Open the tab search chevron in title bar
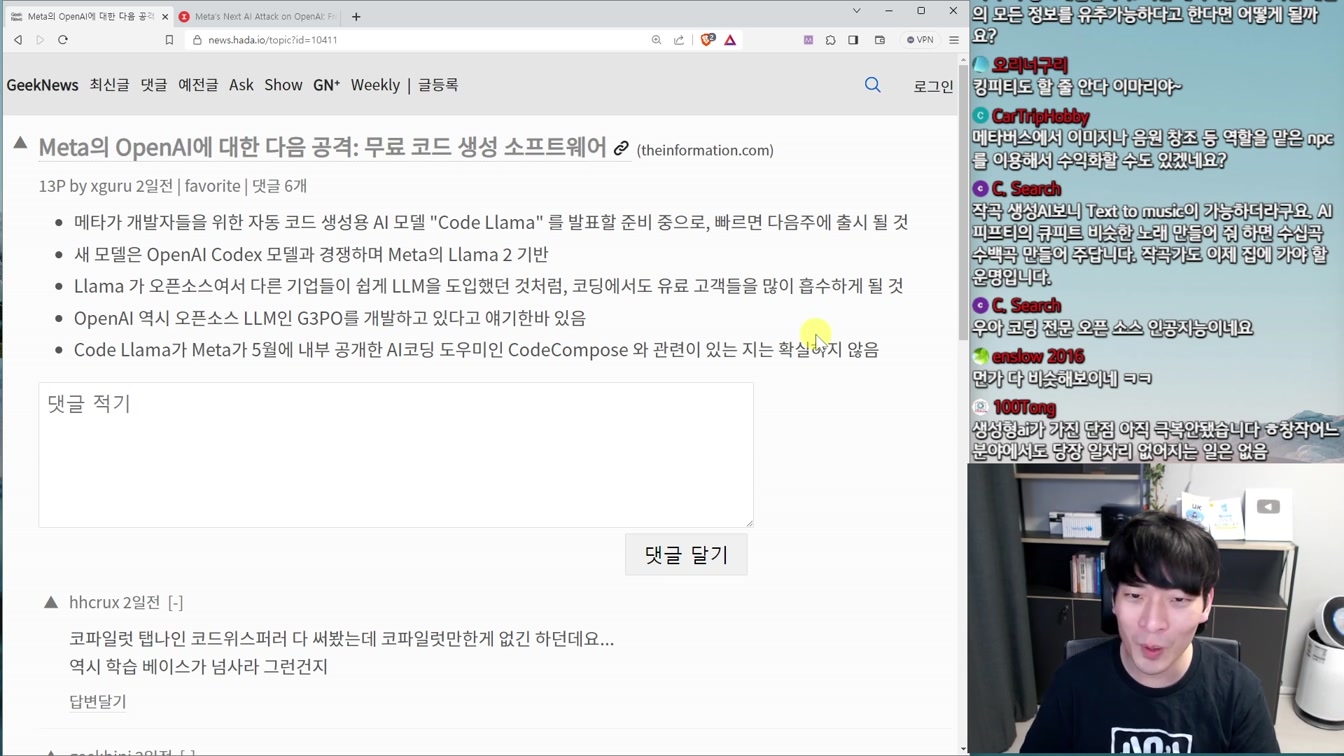This screenshot has height=756, width=1344. [x=856, y=11]
